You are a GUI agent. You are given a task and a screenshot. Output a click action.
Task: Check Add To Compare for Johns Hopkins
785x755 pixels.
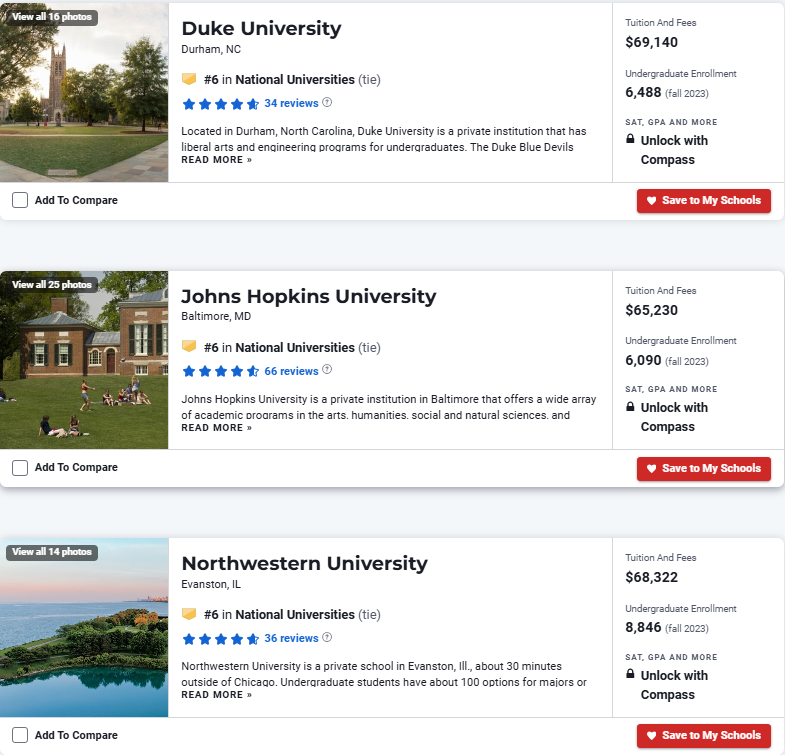20,467
